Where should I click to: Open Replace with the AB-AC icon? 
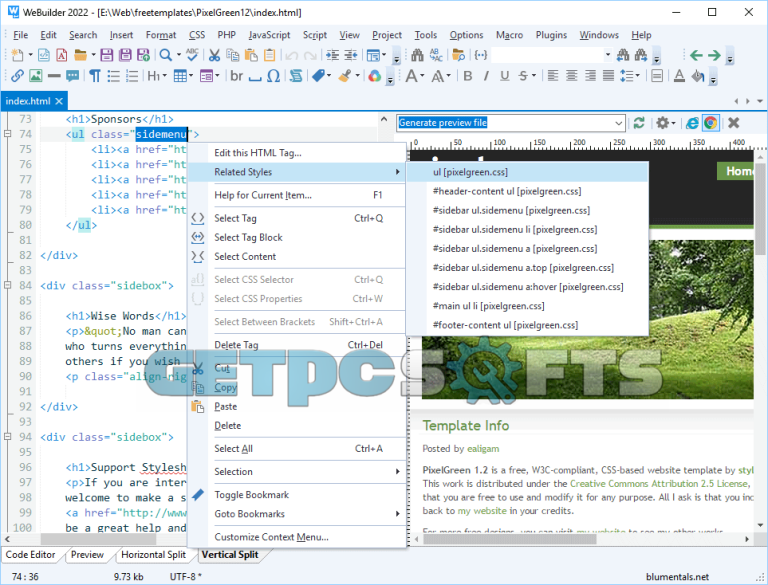tap(436, 55)
